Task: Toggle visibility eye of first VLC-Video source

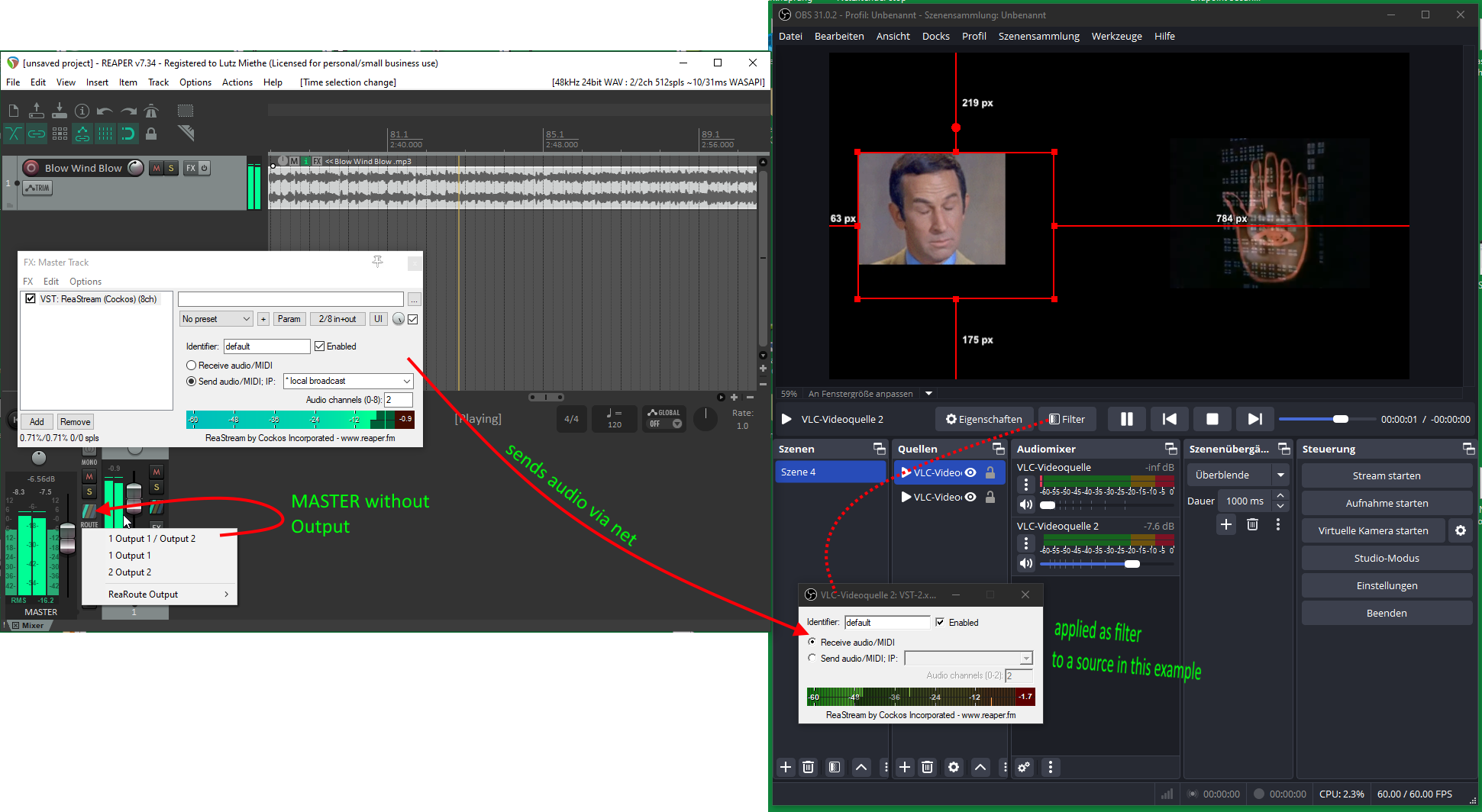Action: coord(970,472)
